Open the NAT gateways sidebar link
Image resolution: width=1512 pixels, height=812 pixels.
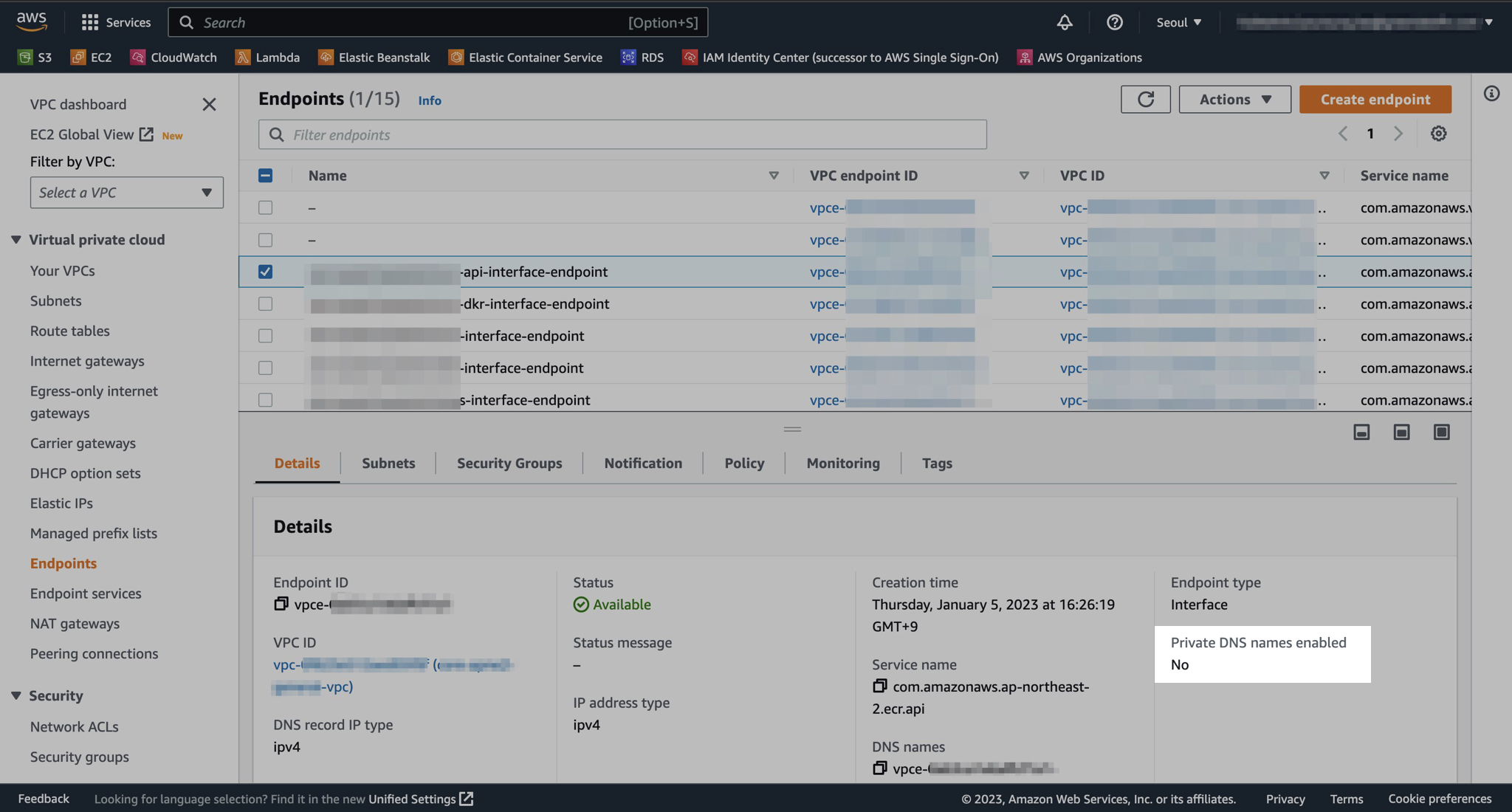75,623
